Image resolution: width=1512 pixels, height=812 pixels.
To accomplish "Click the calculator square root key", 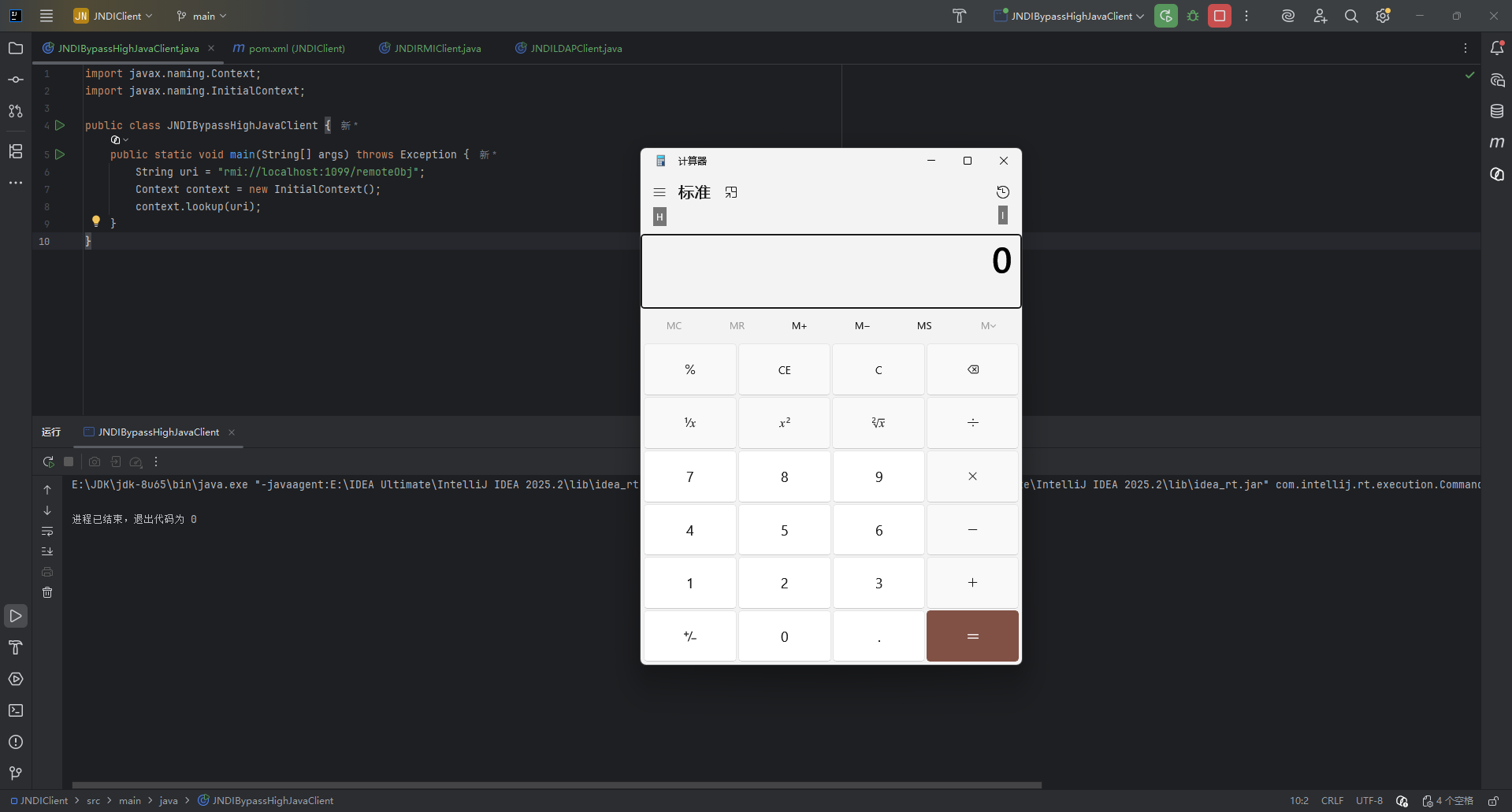I will click(879, 423).
